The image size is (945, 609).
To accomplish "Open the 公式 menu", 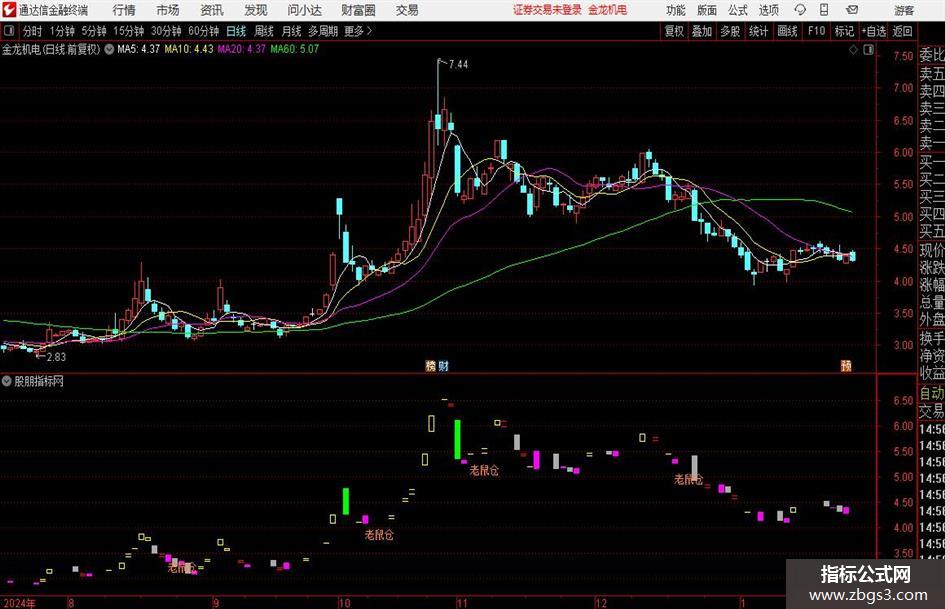I will click(x=738, y=10).
